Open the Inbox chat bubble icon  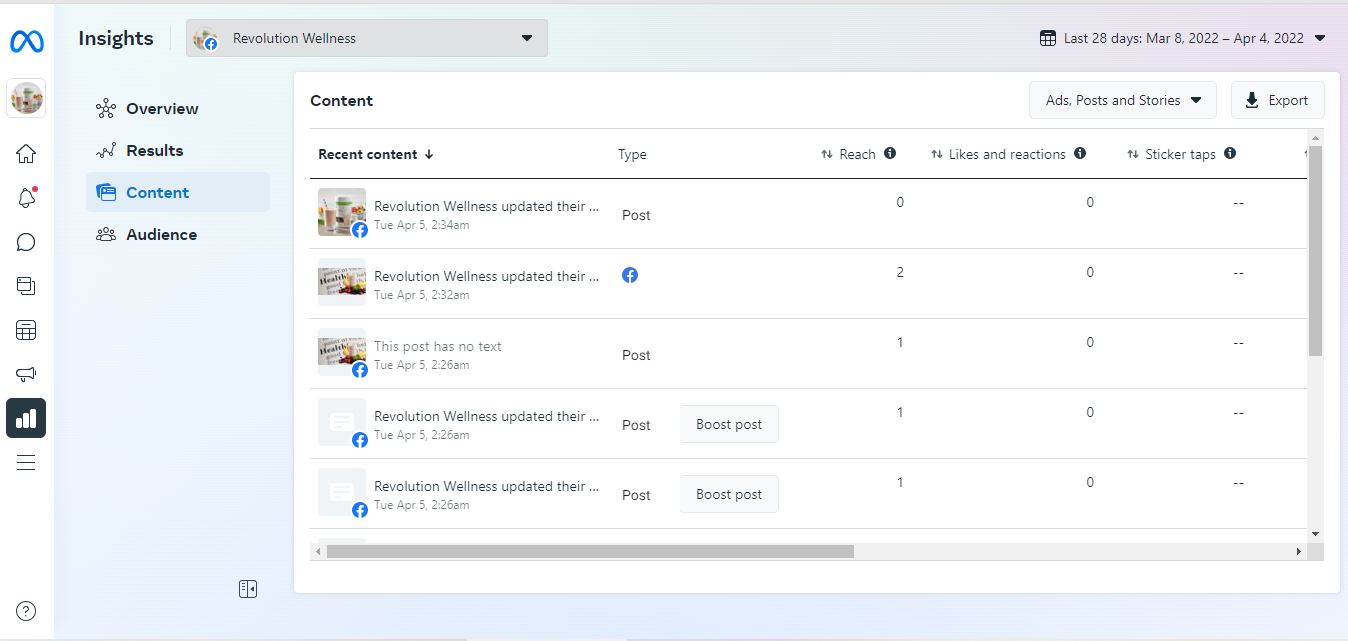pyautogui.click(x=26, y=242)
